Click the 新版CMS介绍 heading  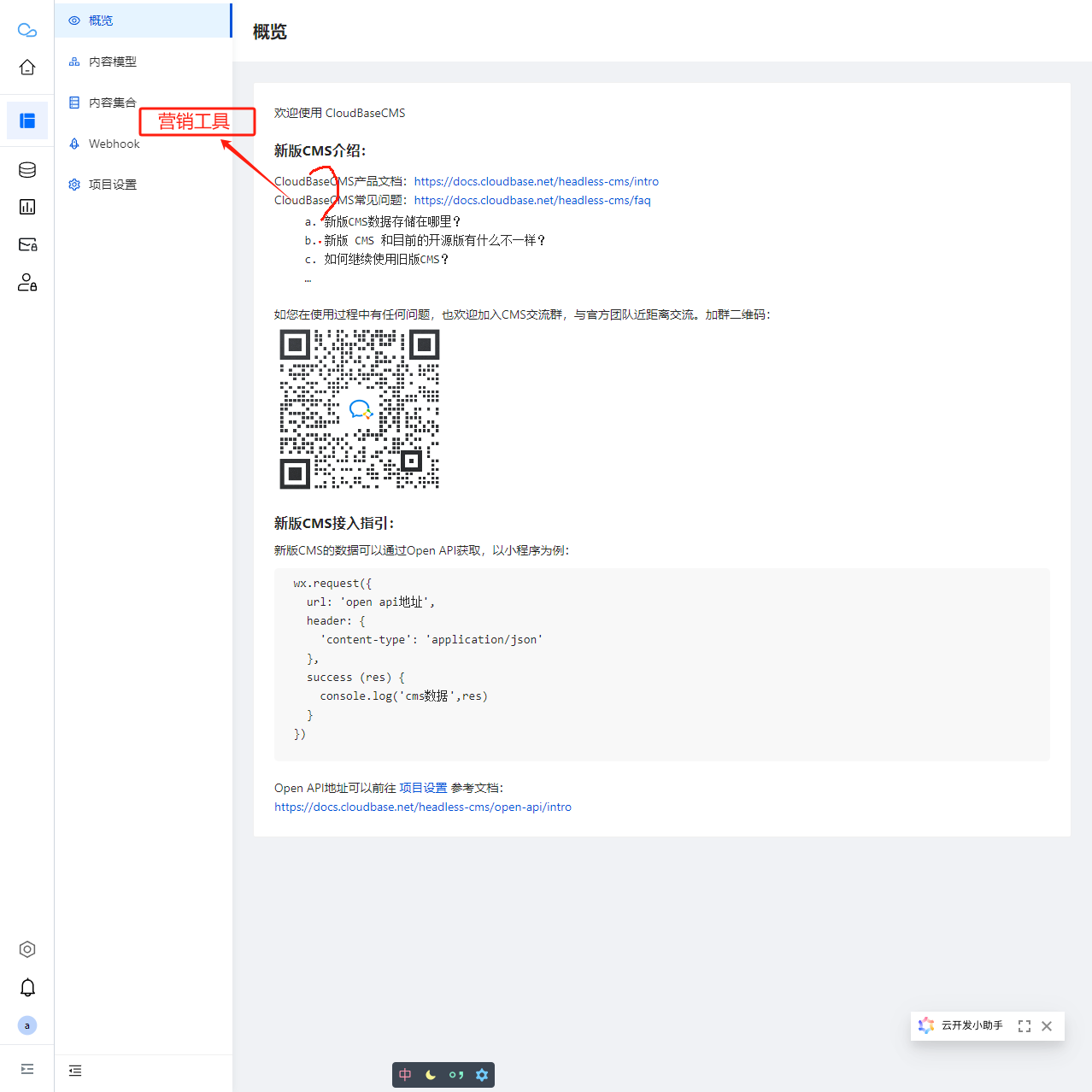point(320,150)
